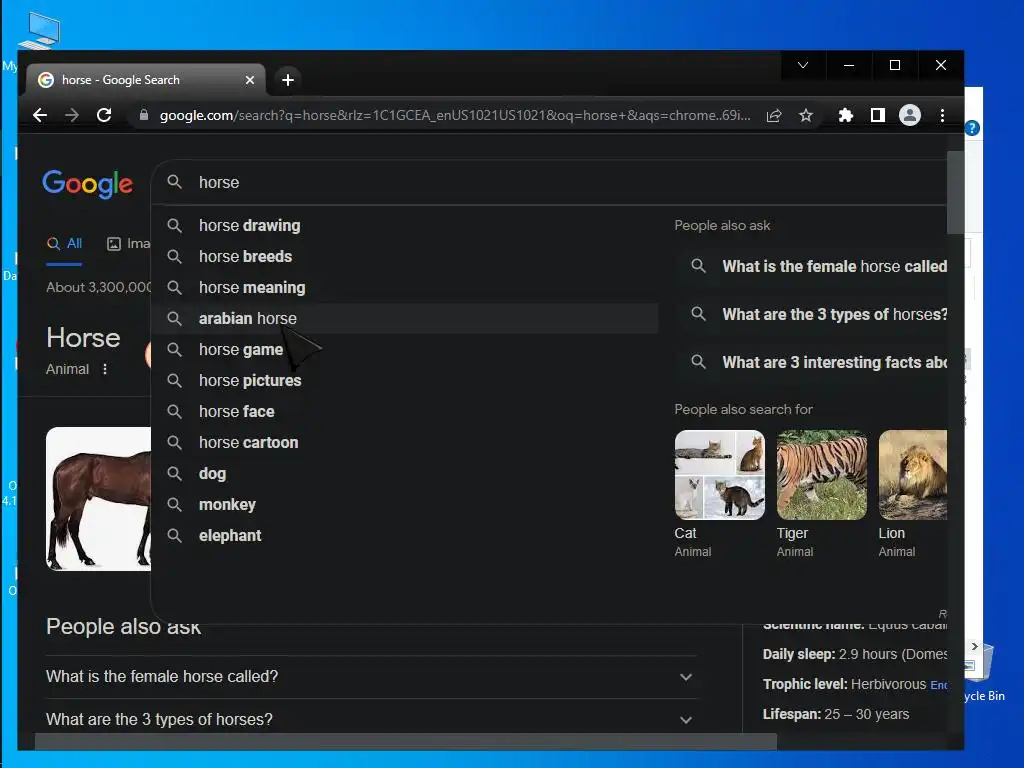Open the Chrome three-dot menu
This screenshot has height=768, width=1024.
pos(942,116)
